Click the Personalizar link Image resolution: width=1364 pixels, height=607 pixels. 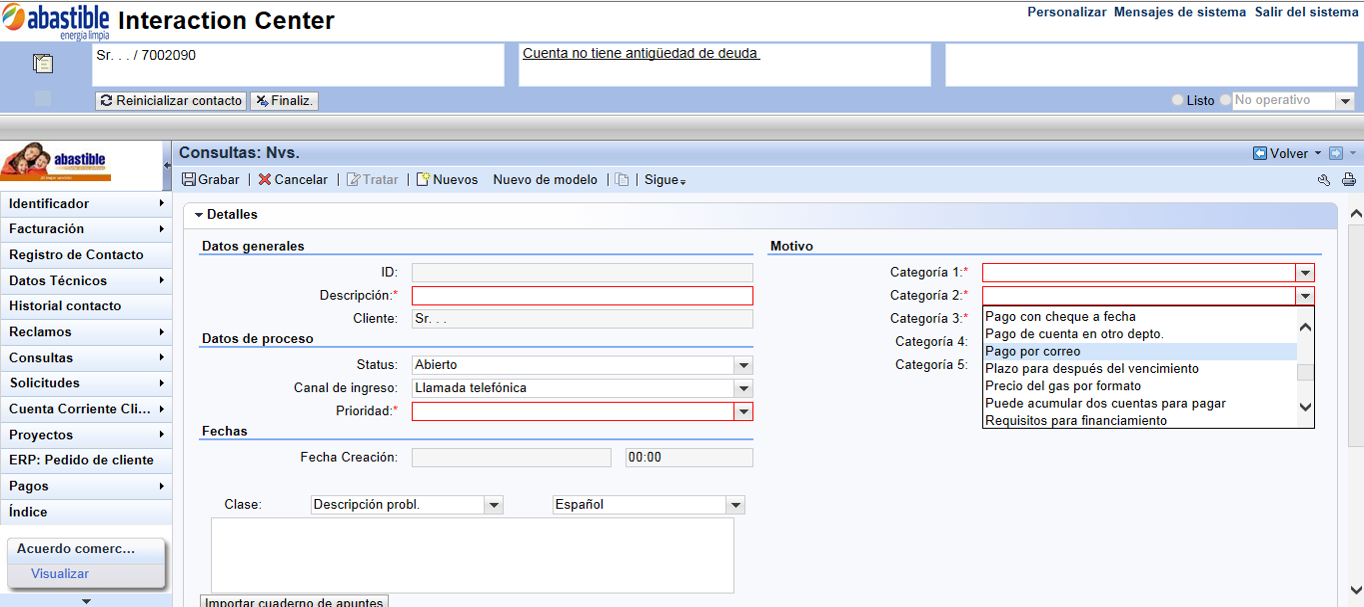(x=1067, y=12)
